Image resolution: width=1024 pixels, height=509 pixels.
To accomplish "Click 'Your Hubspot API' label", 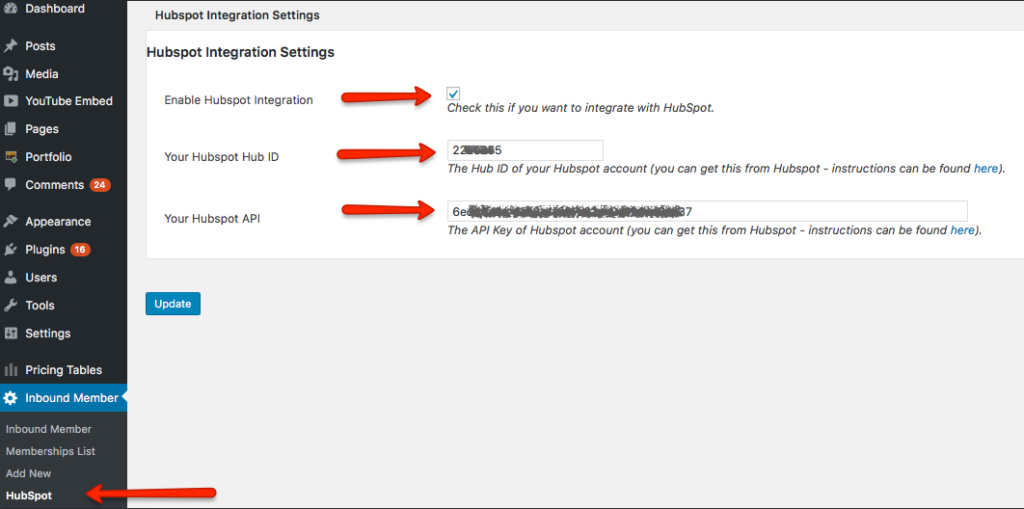I will (212, 219).
